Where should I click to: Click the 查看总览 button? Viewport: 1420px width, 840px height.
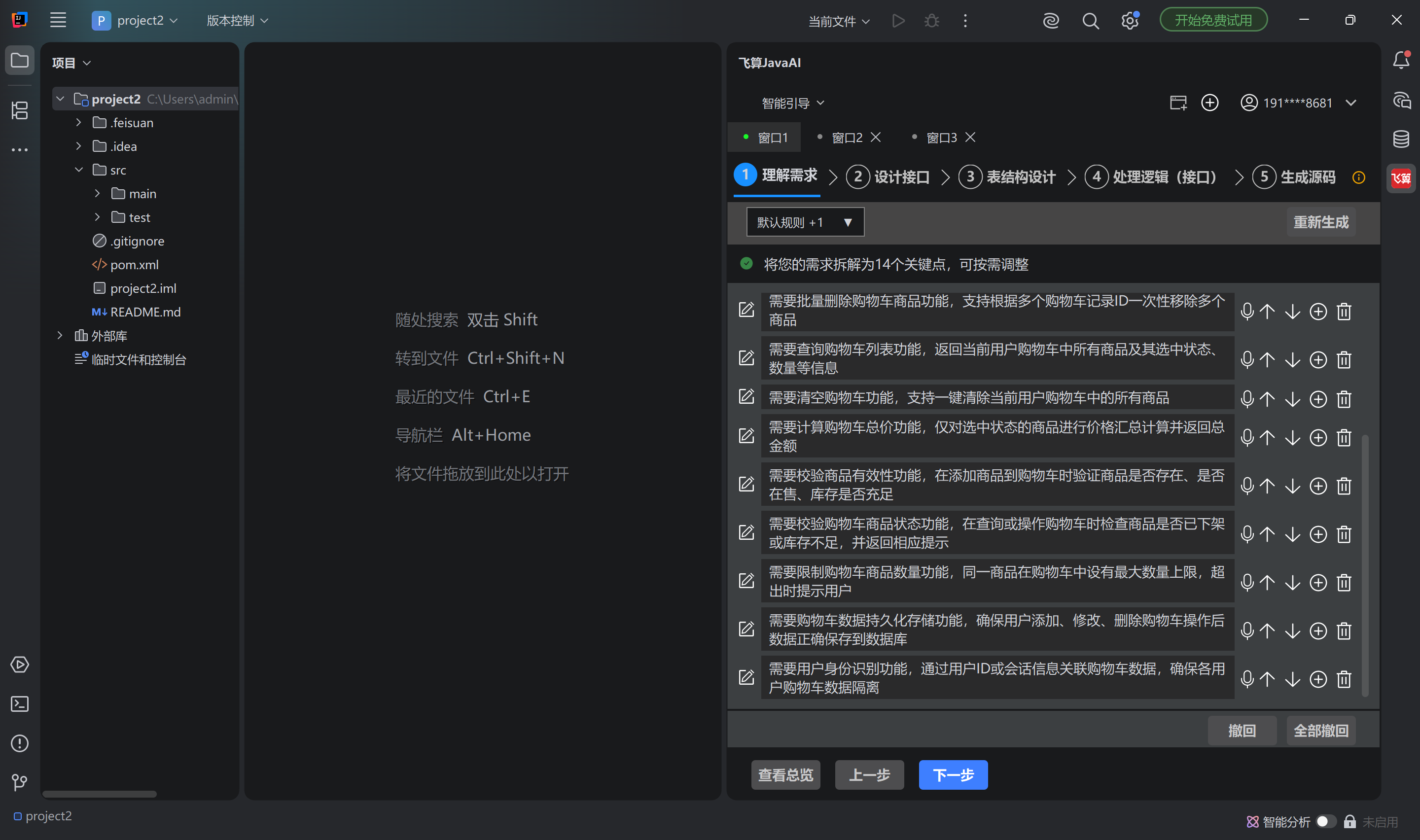click(785, 774)
